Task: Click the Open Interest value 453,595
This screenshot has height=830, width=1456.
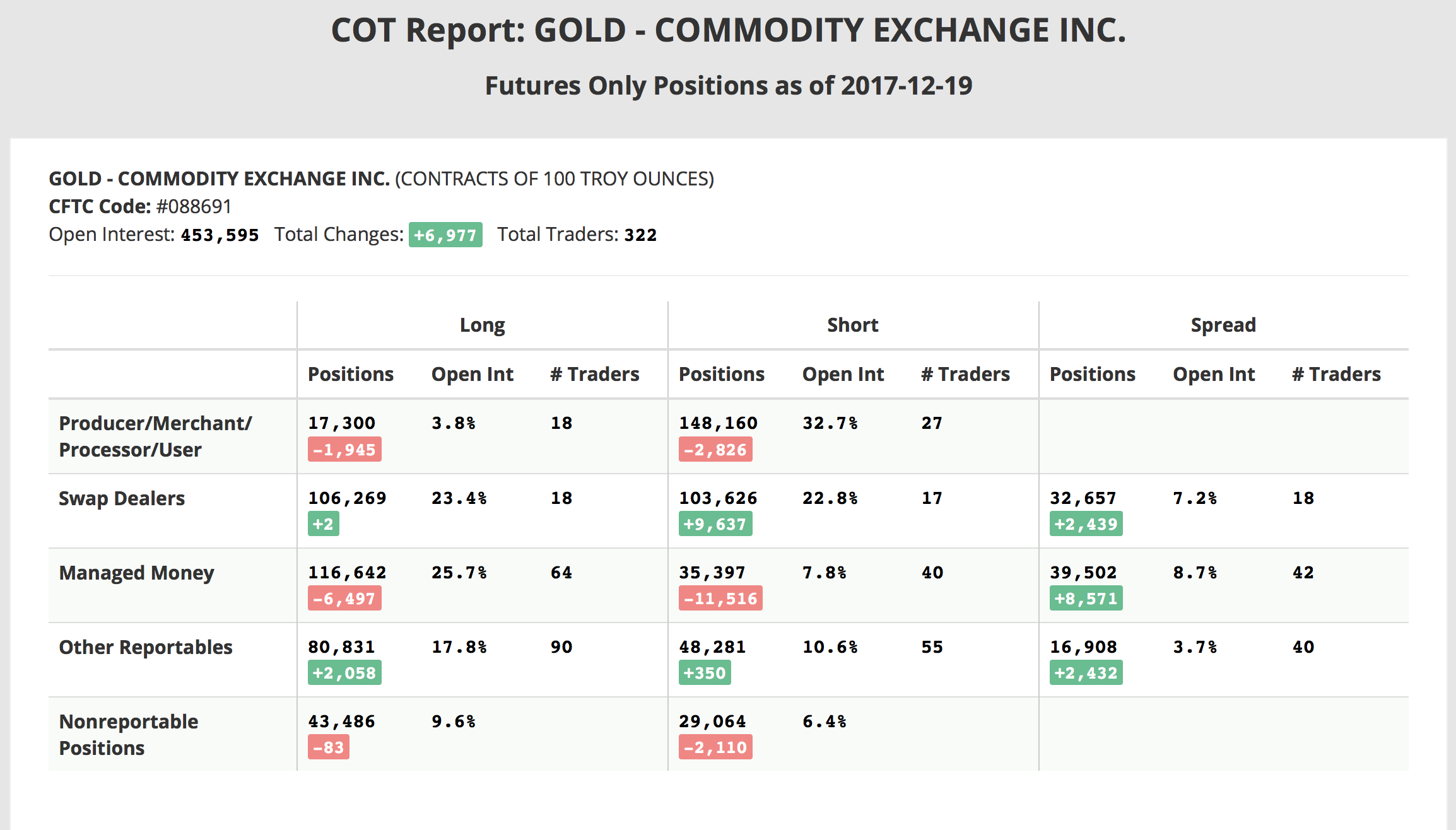Action: coord(220,235)
